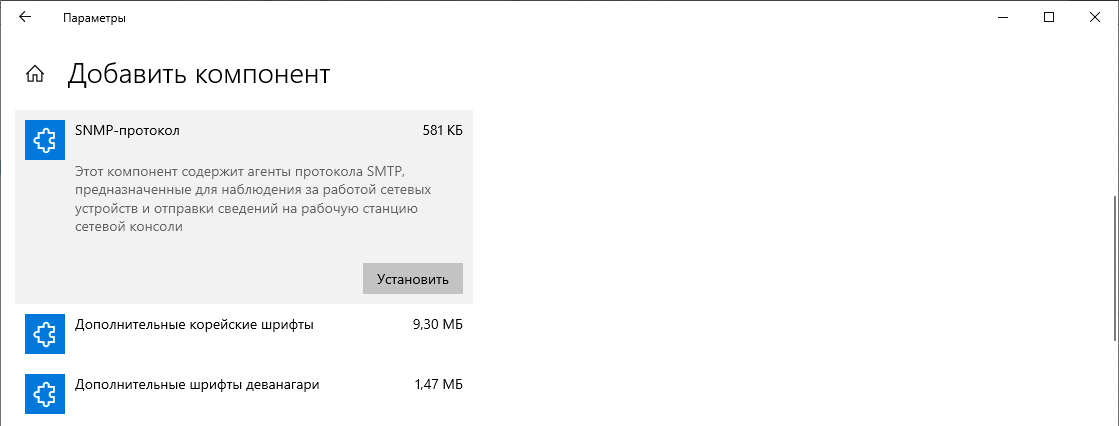Click the Devanagari fonts component icon
1119x426 pixels.
[x=44, y=392]
